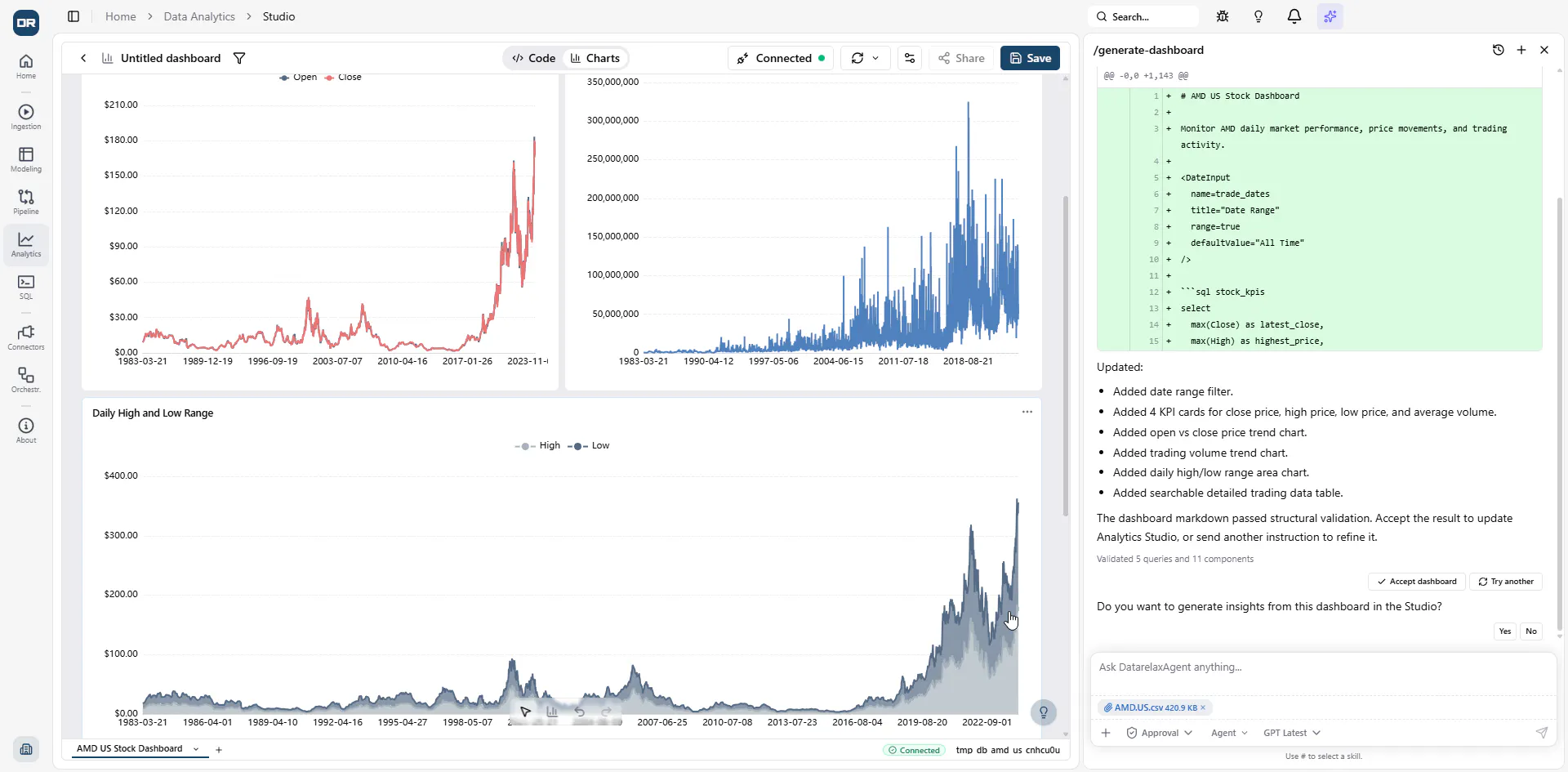Click the dashboard filter funnel icon
The image size is (1568, 772).
[239, 58]
